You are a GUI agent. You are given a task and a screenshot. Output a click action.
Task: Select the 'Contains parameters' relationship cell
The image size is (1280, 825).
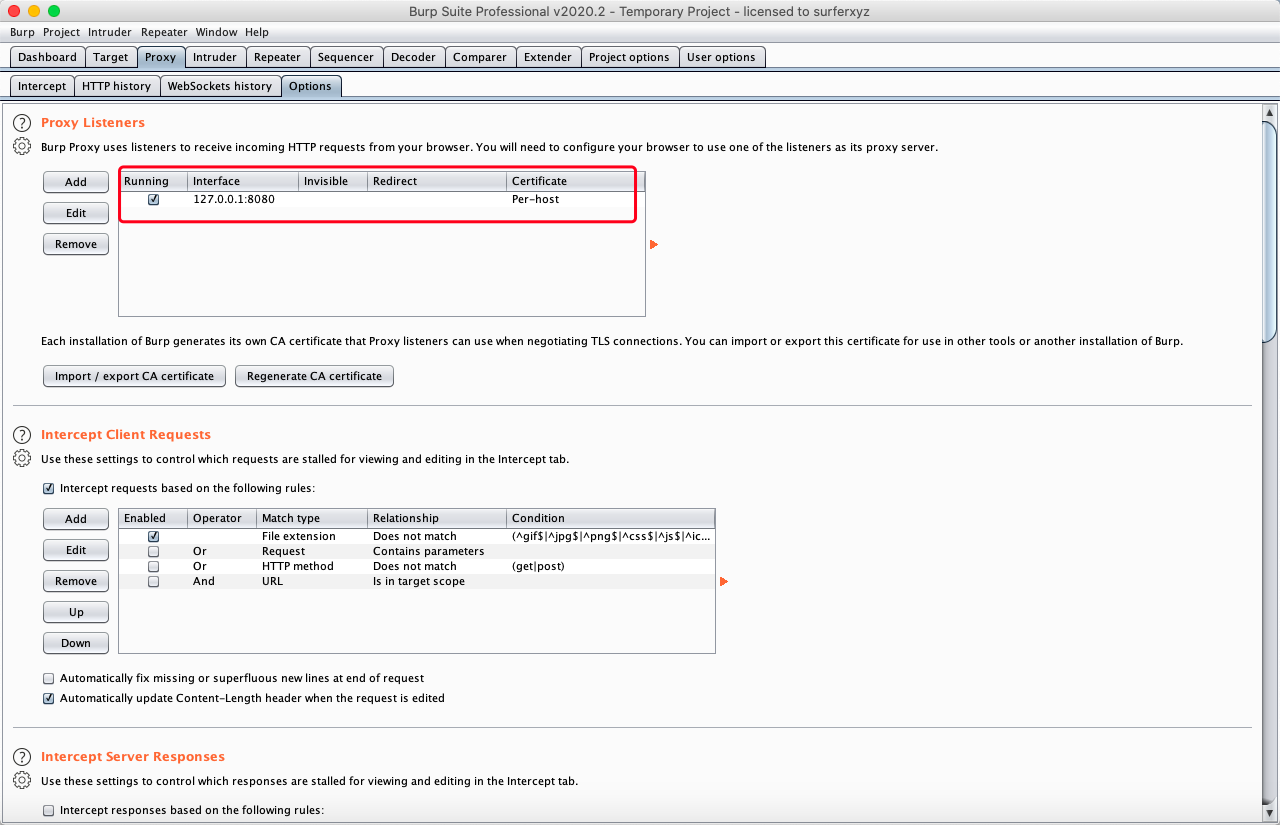(437, 551)
